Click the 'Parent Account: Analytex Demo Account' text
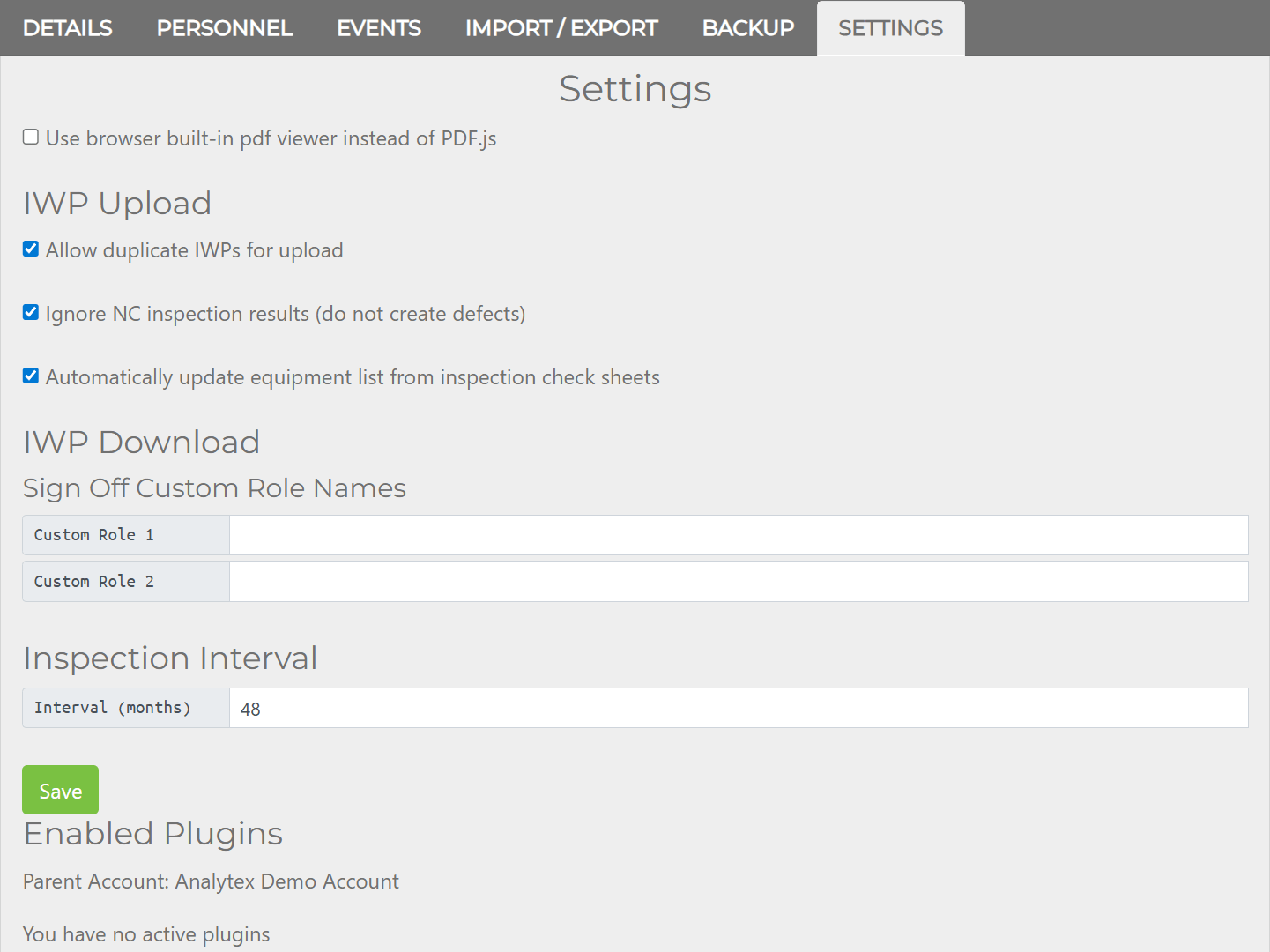The width and height of the screenshot is (1270, 952). click(211, 881)
